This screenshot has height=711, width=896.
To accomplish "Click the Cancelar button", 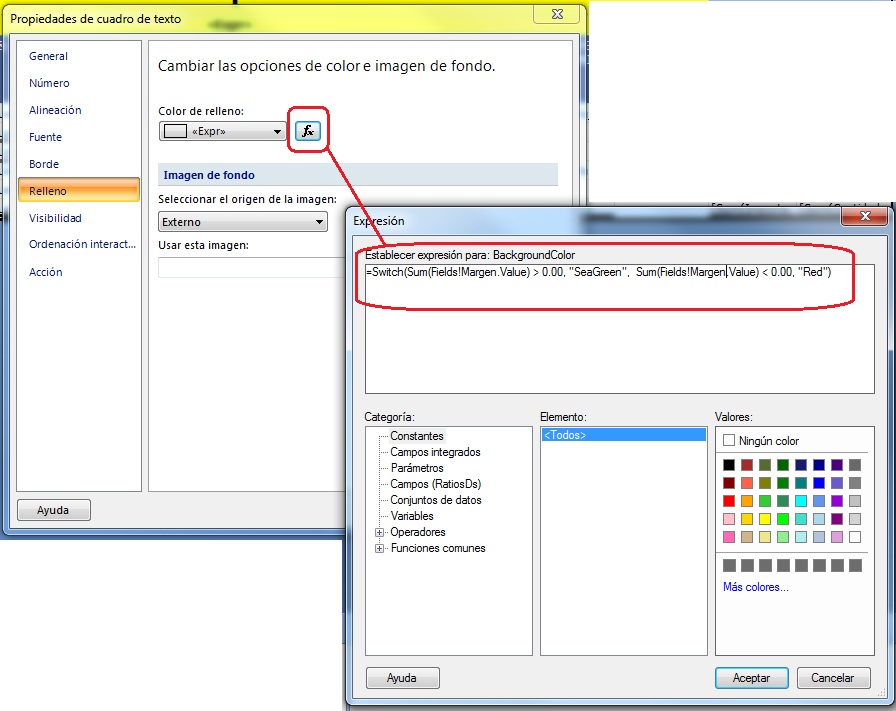I will pos(834,678).
